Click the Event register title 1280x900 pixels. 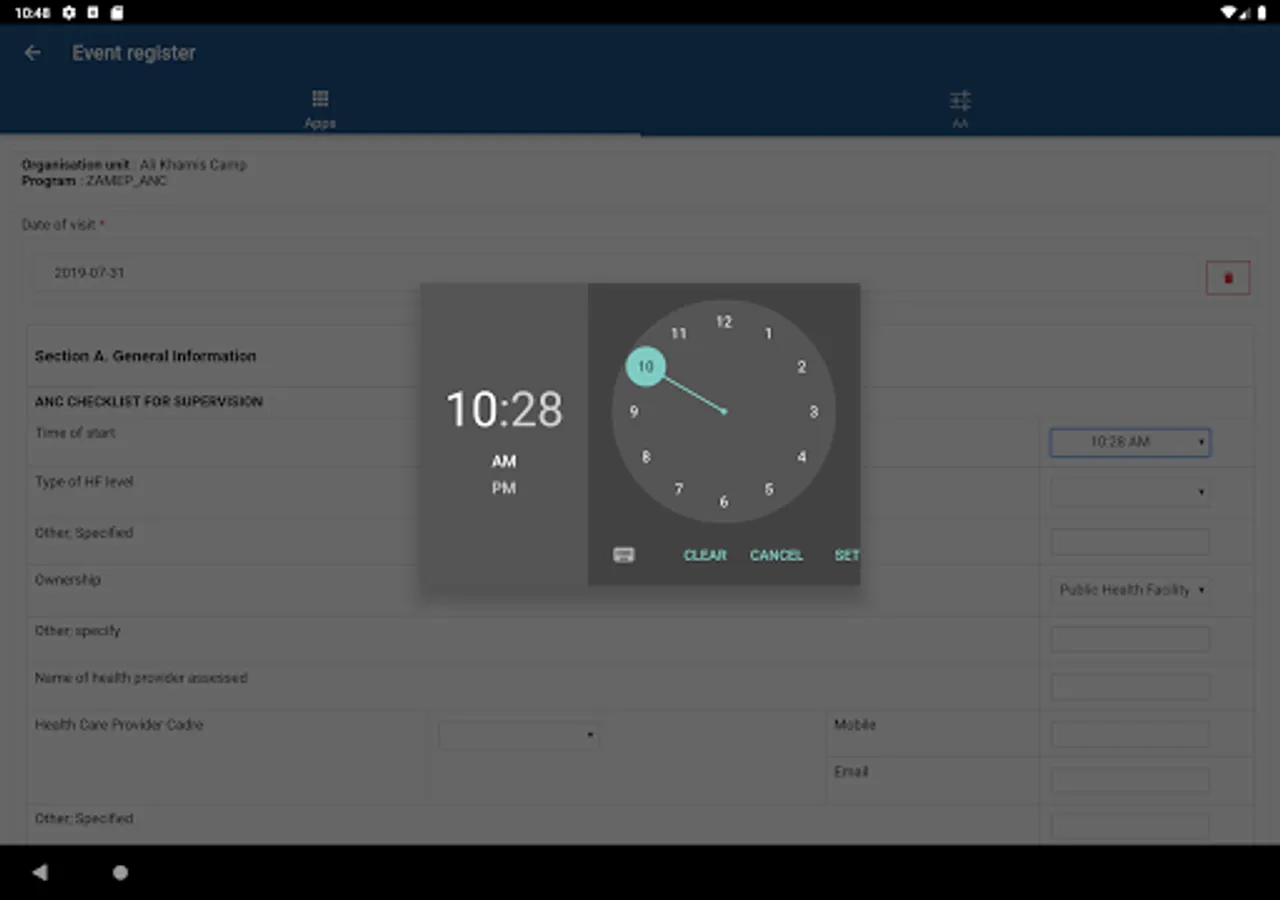134,53
